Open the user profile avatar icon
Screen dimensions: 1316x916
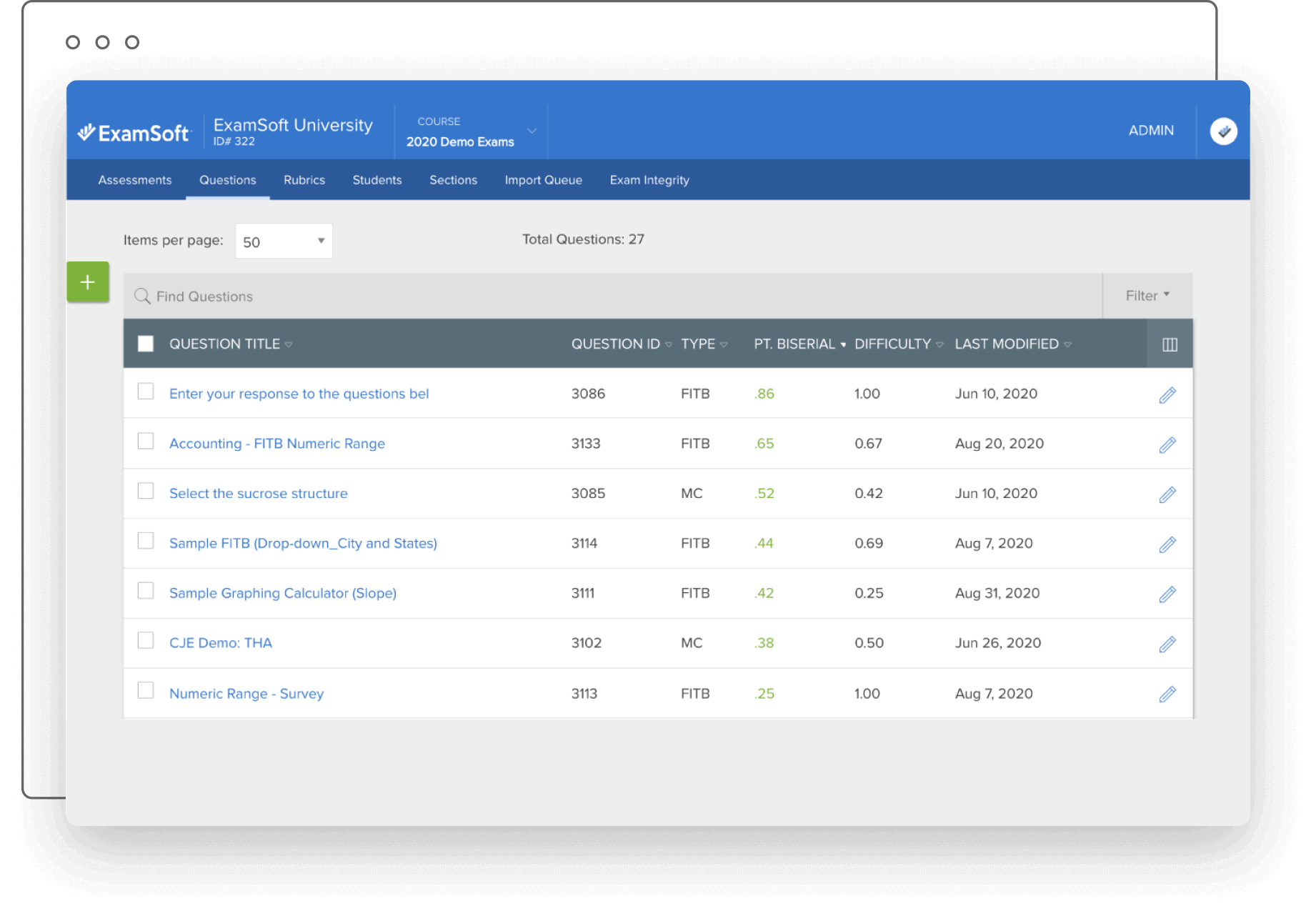pyautogui.click(x=1223, y=131)
